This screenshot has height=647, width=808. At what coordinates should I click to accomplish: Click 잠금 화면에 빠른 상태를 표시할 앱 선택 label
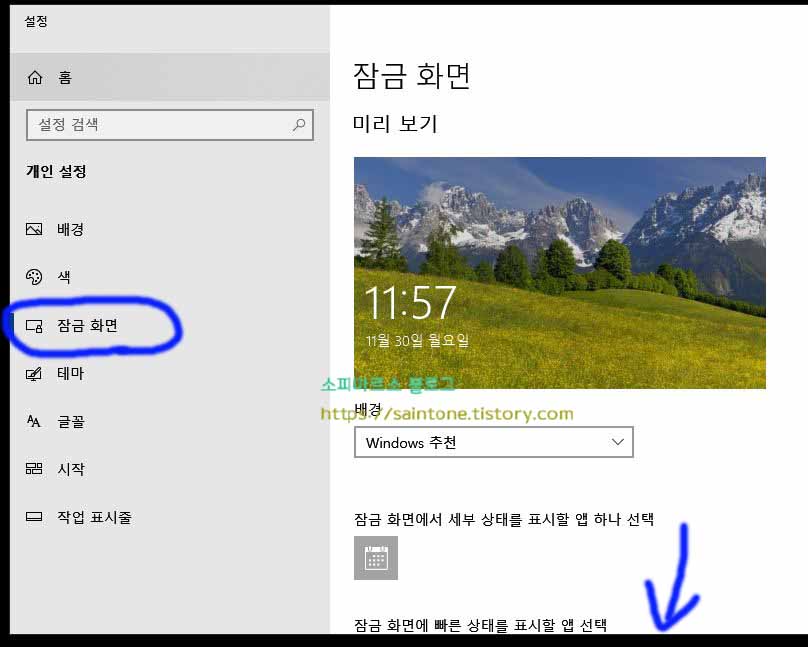pyautogui.click(x=480, y=625)
